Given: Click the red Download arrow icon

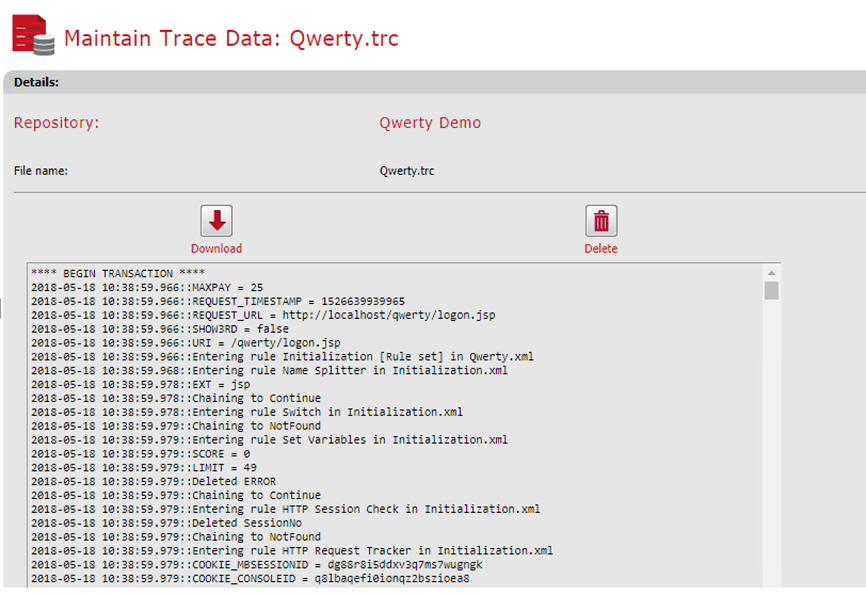Looking at the screenshot, I should tap(216, 221).
